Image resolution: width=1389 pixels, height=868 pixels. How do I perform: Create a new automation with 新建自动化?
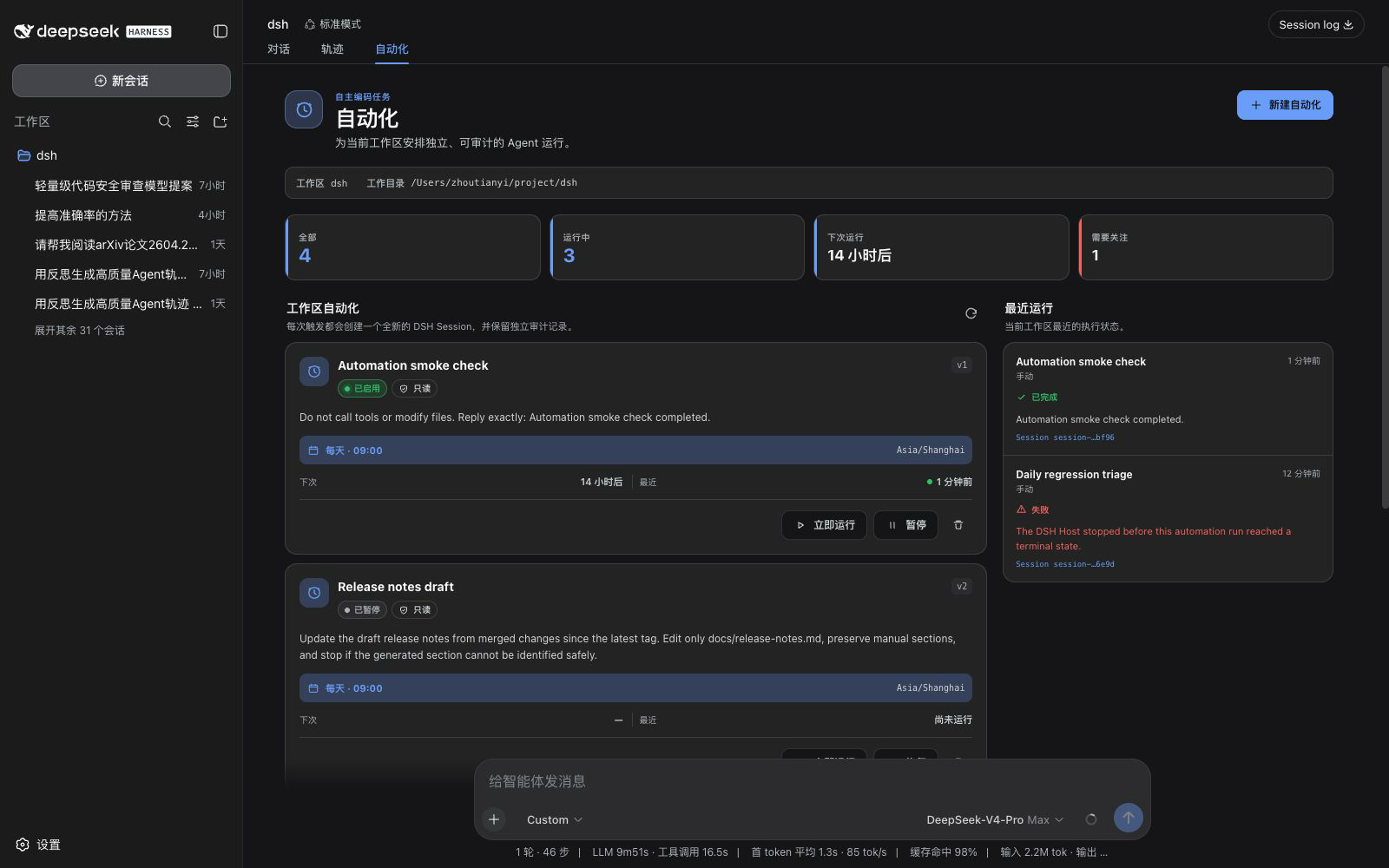point(1285,105)
